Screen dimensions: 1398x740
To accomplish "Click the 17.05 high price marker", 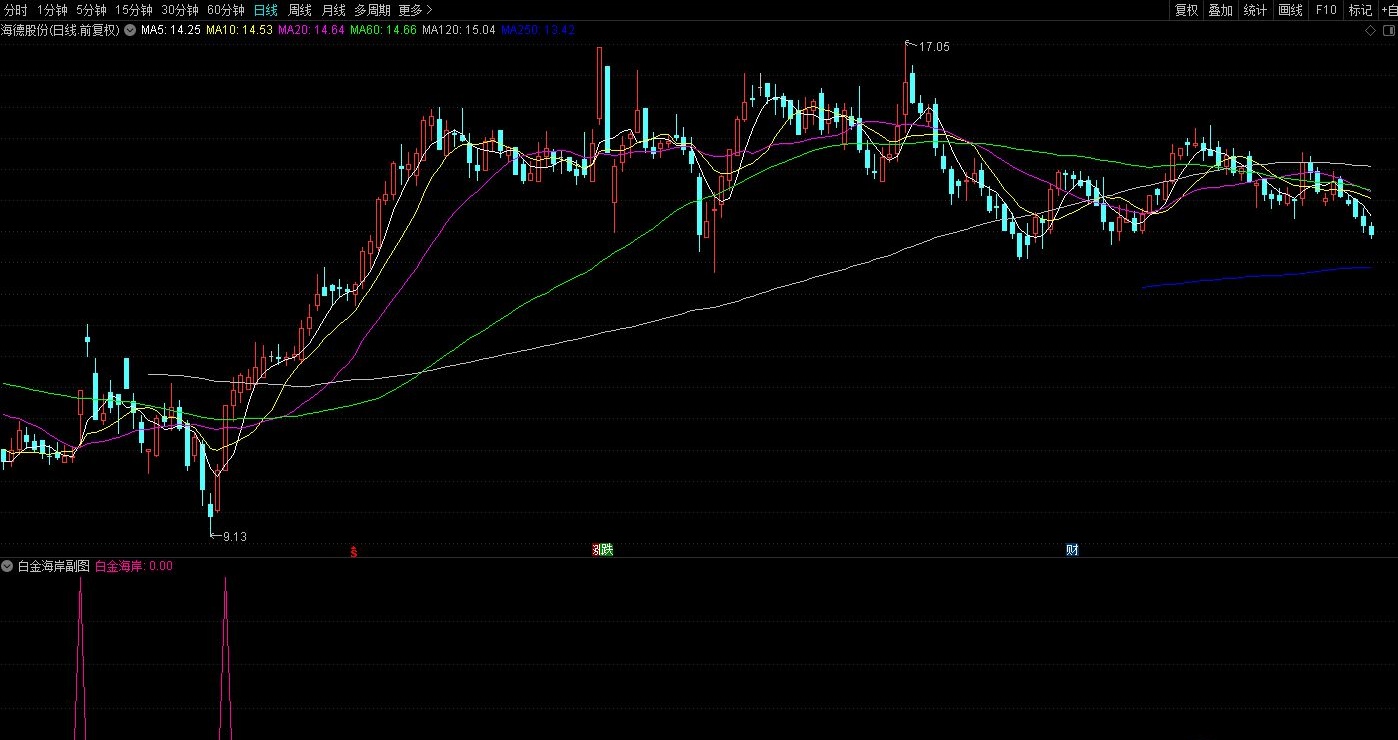I will (x=934, y=47).
